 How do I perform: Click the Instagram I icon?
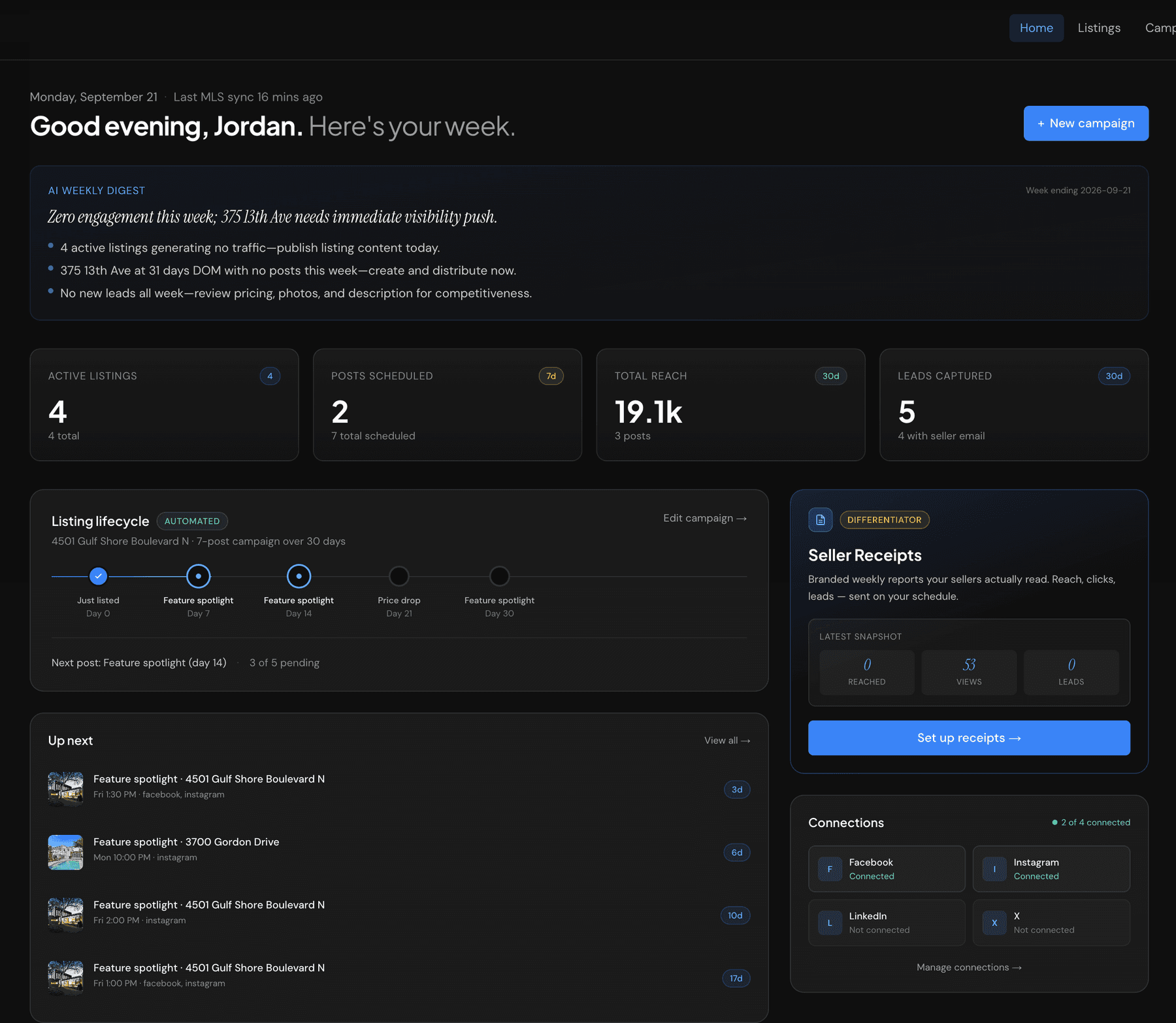pyautogui.click(x=994, y=869)
